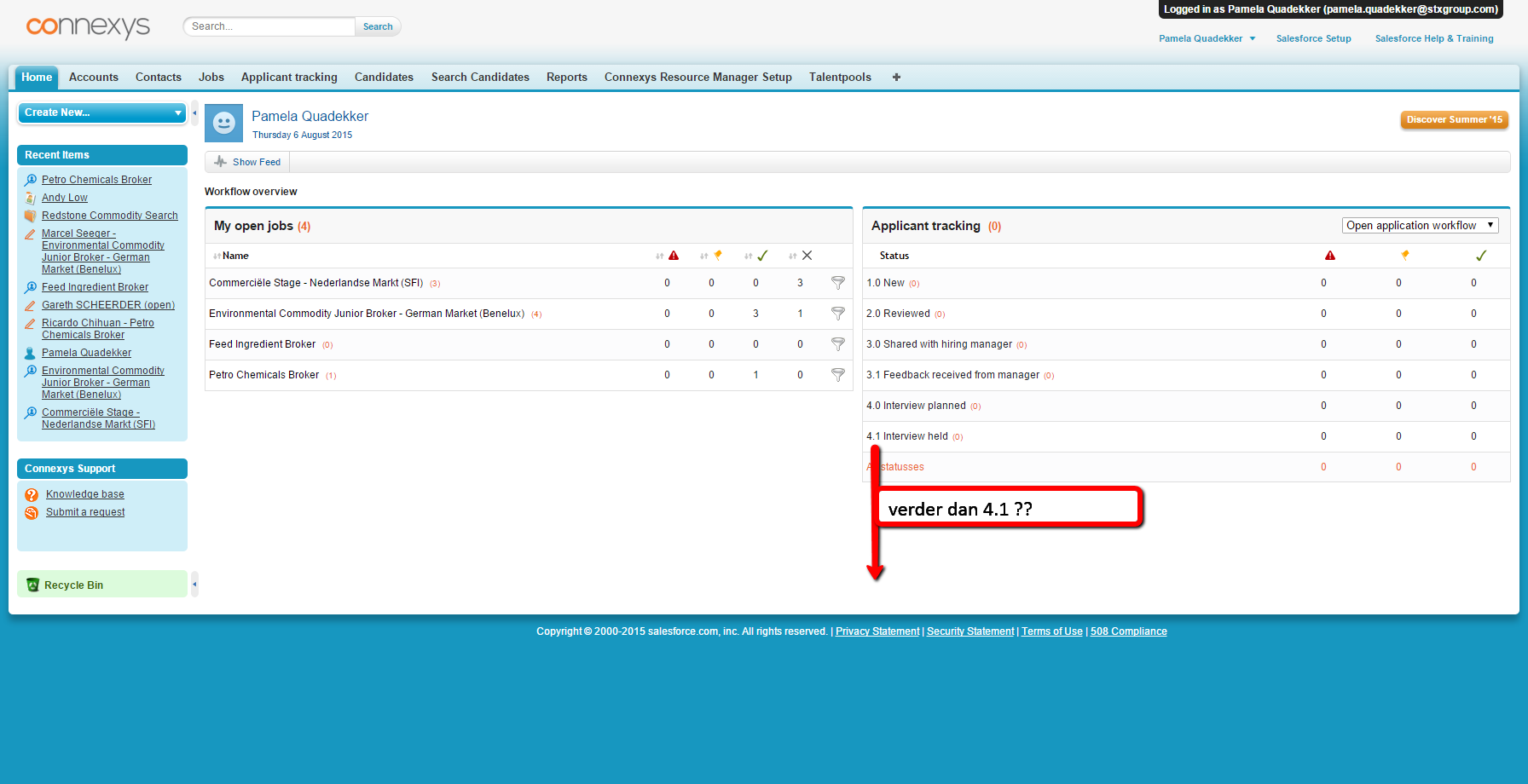Go to the Reports tab
Image resolution: width=1528 pixels, height=784 pixels.
pos(567,78)
